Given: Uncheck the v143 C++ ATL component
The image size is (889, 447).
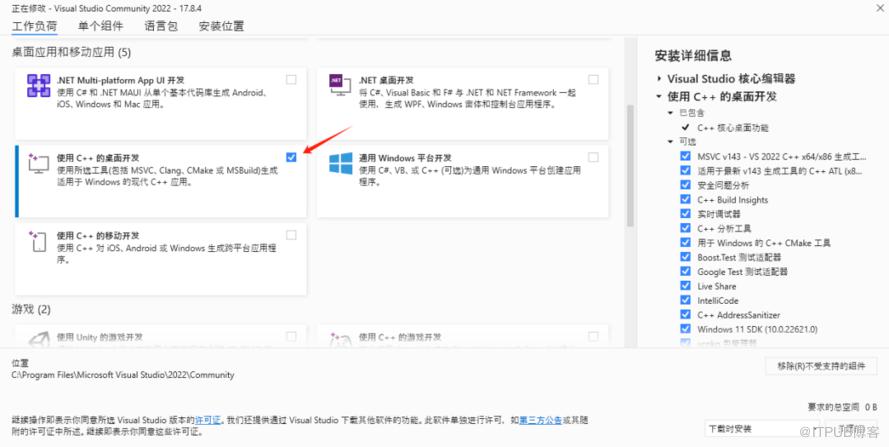Looking at the screenshot, I should click(x=685, y=170).
